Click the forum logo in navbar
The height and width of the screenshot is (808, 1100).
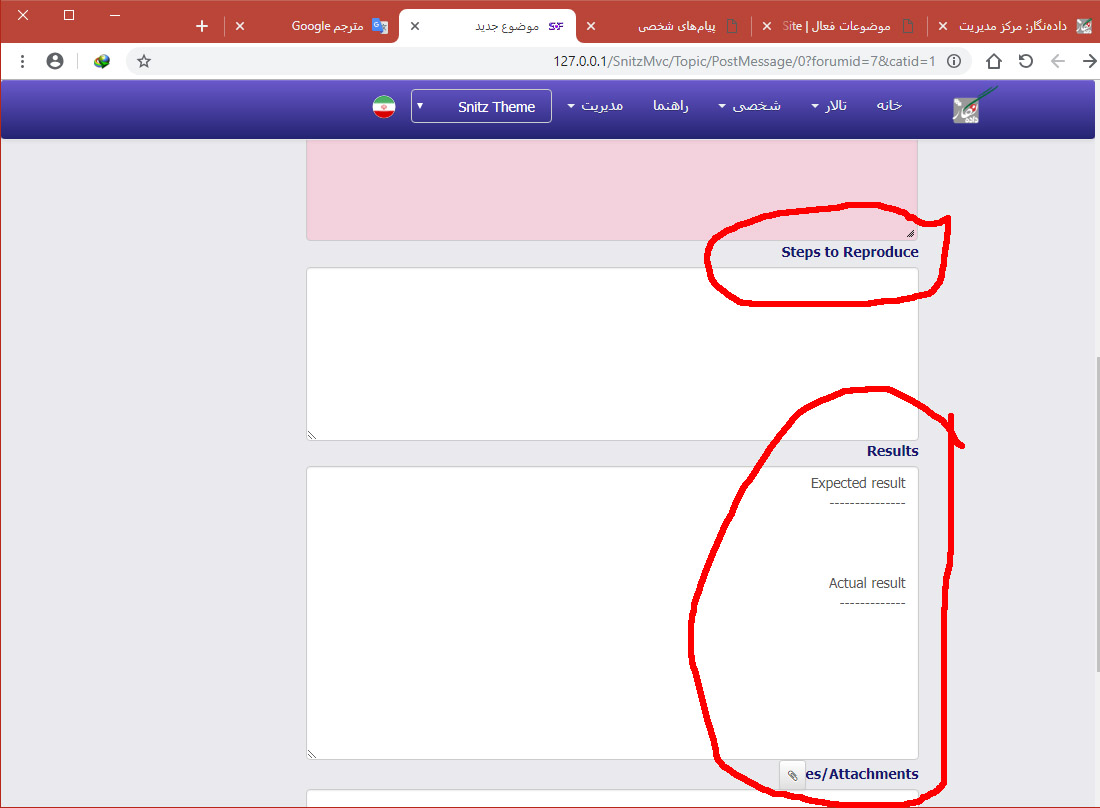(x=973, y=105)
